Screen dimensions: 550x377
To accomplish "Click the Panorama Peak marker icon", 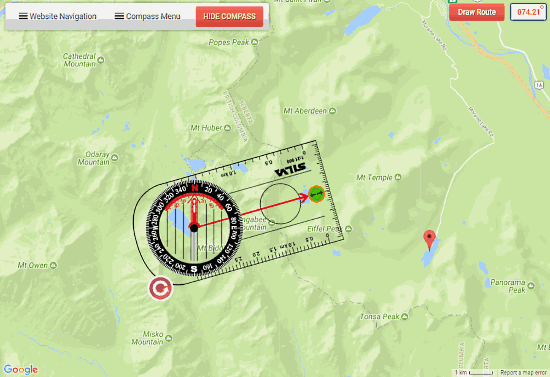I will pyautogui.click(x=531, y=286).
